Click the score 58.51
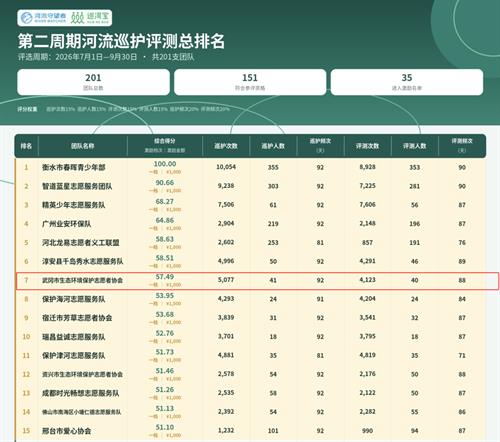500x442 pixels. coord(165,258)
